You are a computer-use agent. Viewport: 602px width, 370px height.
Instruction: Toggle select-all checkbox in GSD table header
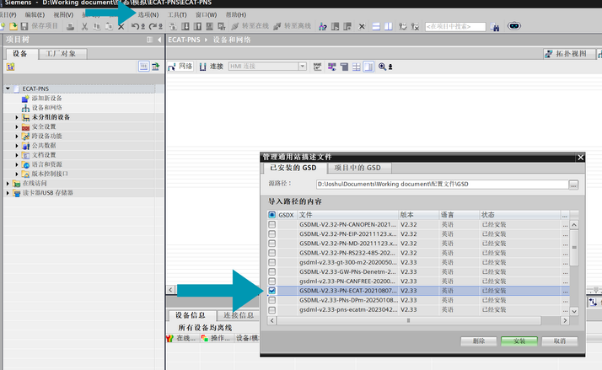pos(272,215)
